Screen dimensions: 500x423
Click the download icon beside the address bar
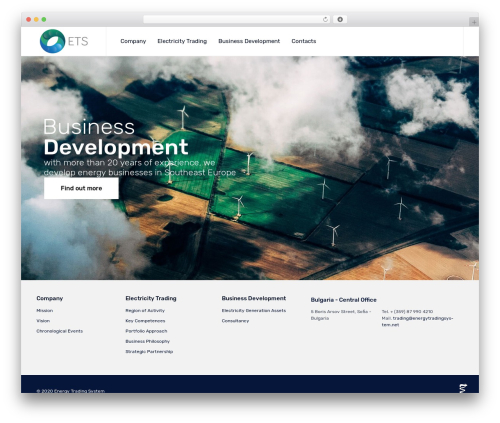[340, 19]
